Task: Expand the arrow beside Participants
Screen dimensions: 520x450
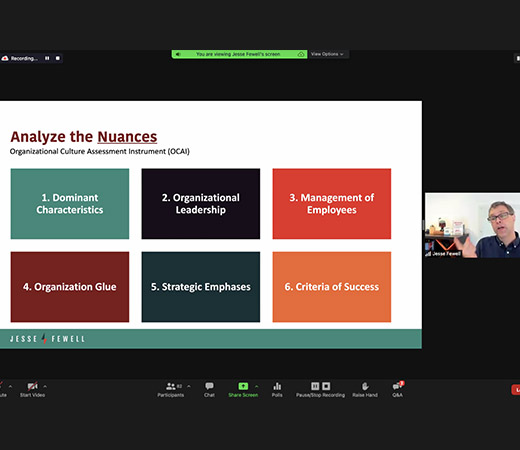Action: coord(189,386)
